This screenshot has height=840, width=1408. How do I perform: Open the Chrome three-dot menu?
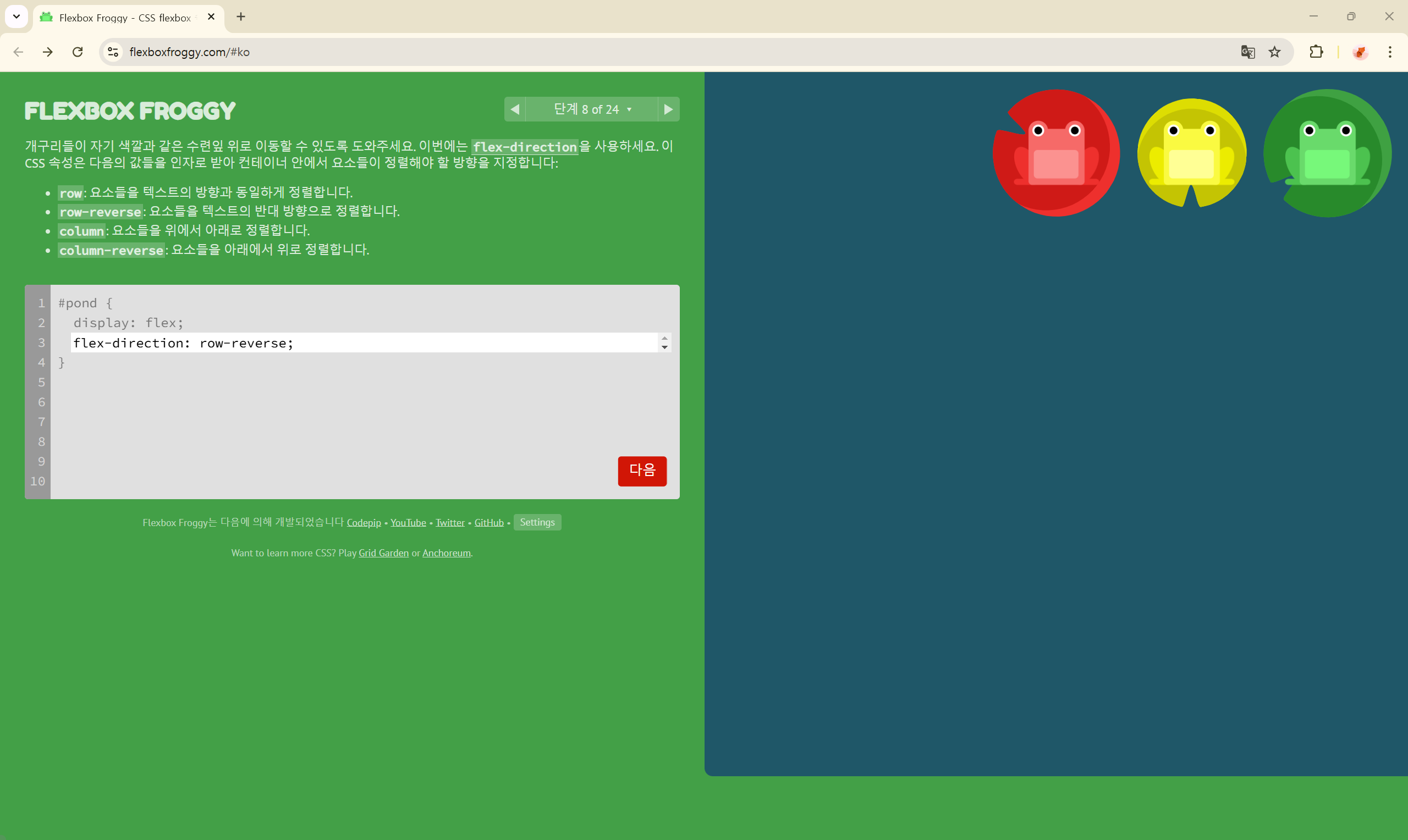[x=1390, y=52]
